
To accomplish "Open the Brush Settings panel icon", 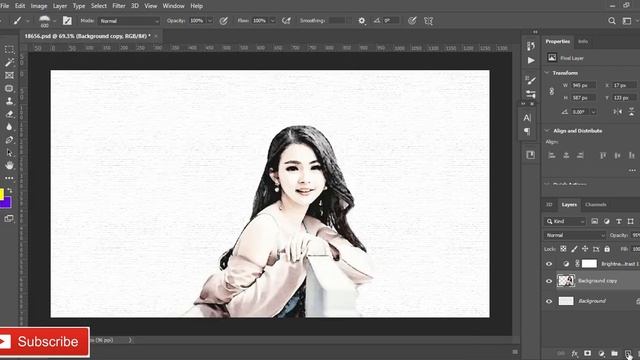I will pyautogui.click(x=67, y=21).
